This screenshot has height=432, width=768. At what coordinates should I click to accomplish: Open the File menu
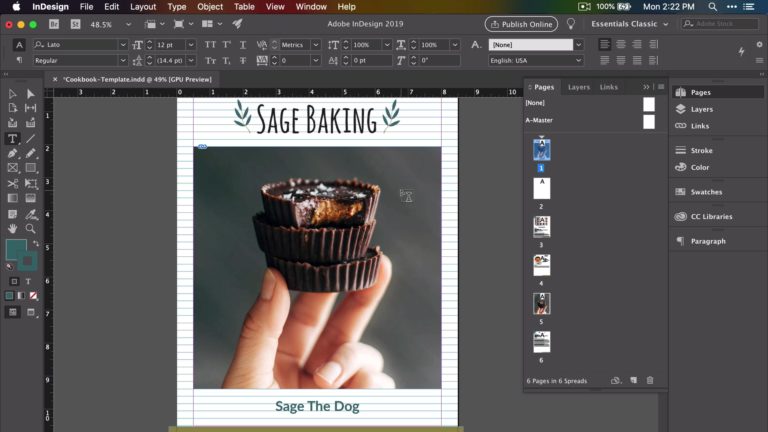[86, 7]
